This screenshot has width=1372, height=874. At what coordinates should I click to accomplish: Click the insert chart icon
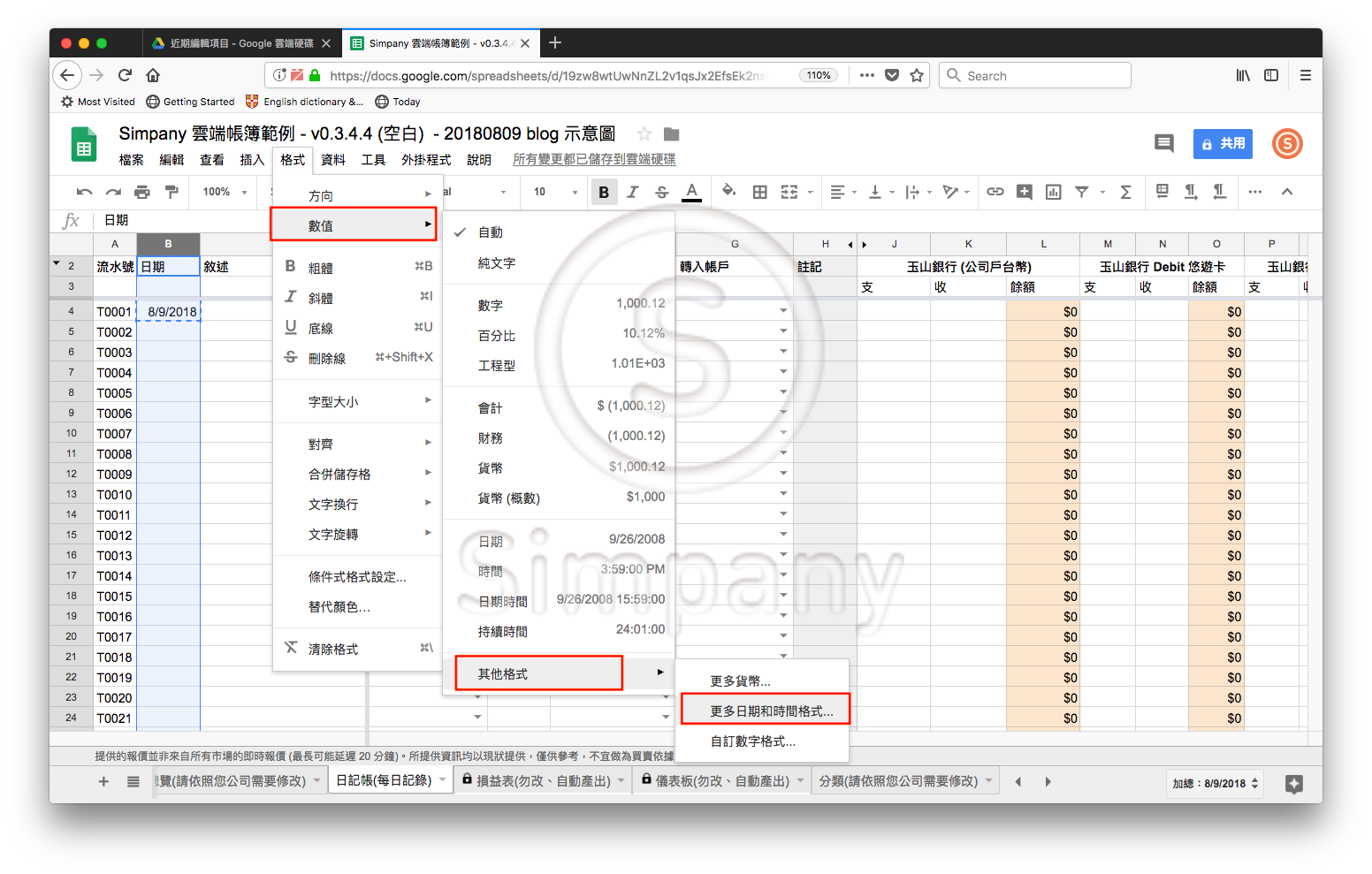(x=1053, y=192)
